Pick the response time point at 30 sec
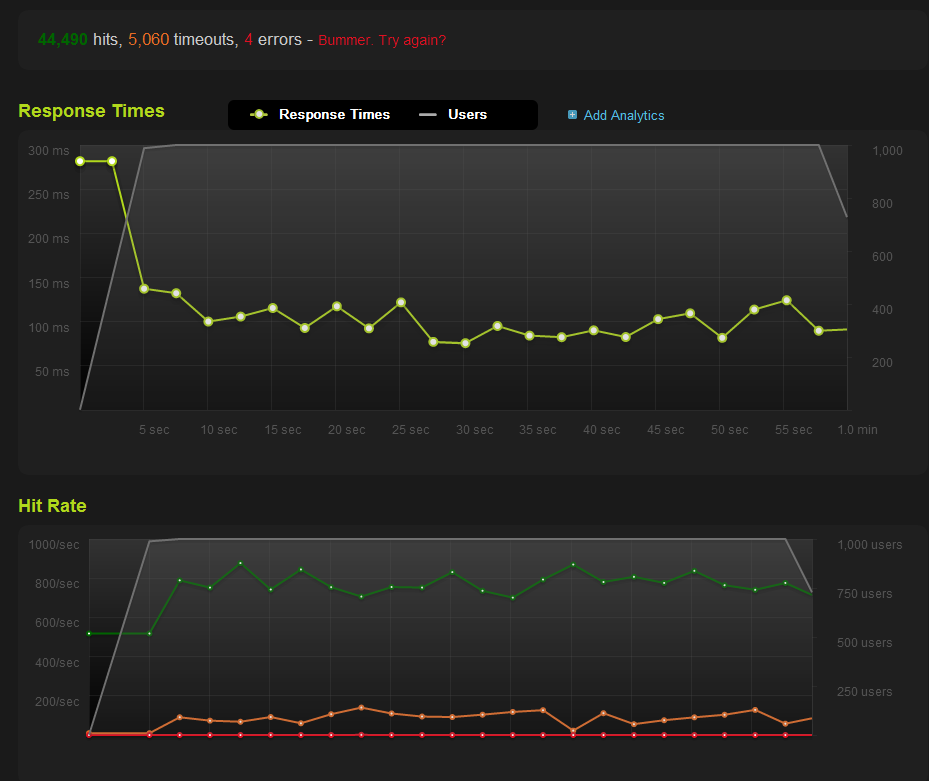Image resolution: width=929 pixels, height=781 pixels. coord(465,343)
